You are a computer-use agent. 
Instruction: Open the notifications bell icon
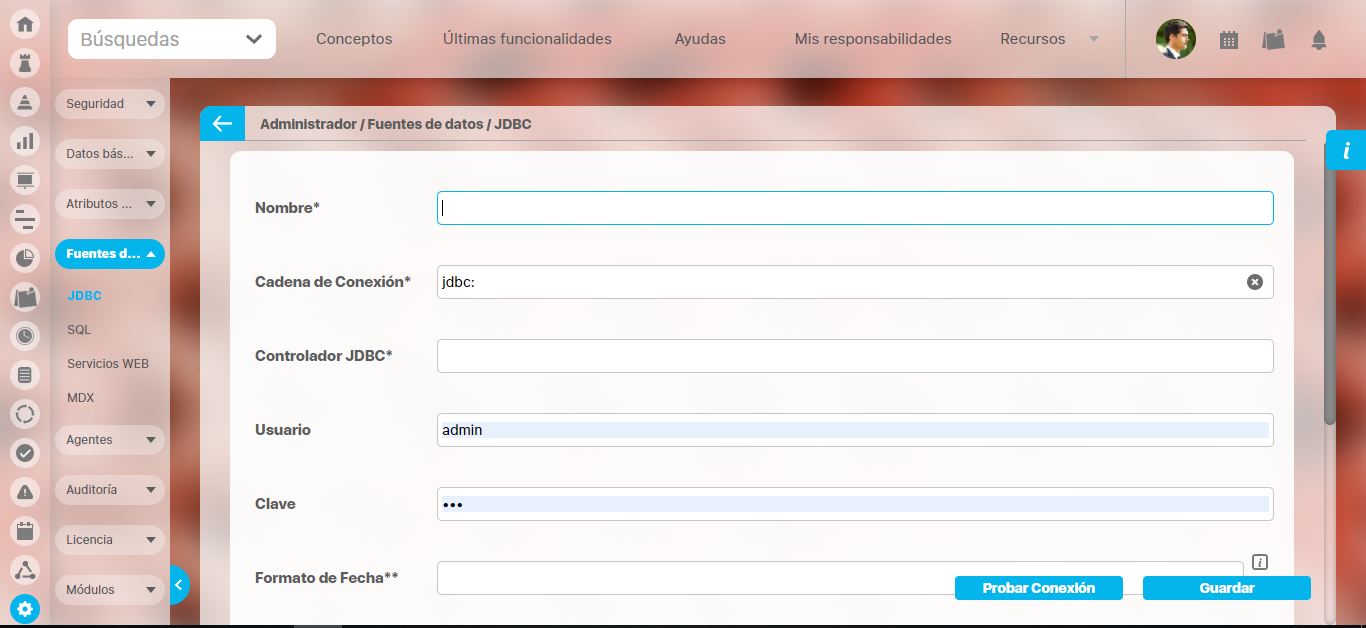1319,40
